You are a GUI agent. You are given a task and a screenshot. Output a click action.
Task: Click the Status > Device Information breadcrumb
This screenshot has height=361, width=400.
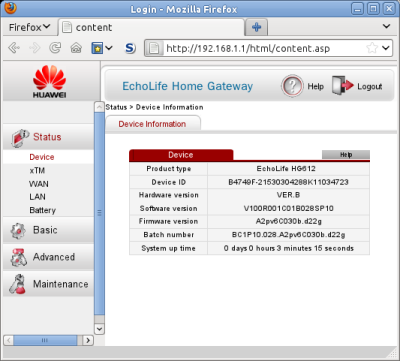[154, 107]
